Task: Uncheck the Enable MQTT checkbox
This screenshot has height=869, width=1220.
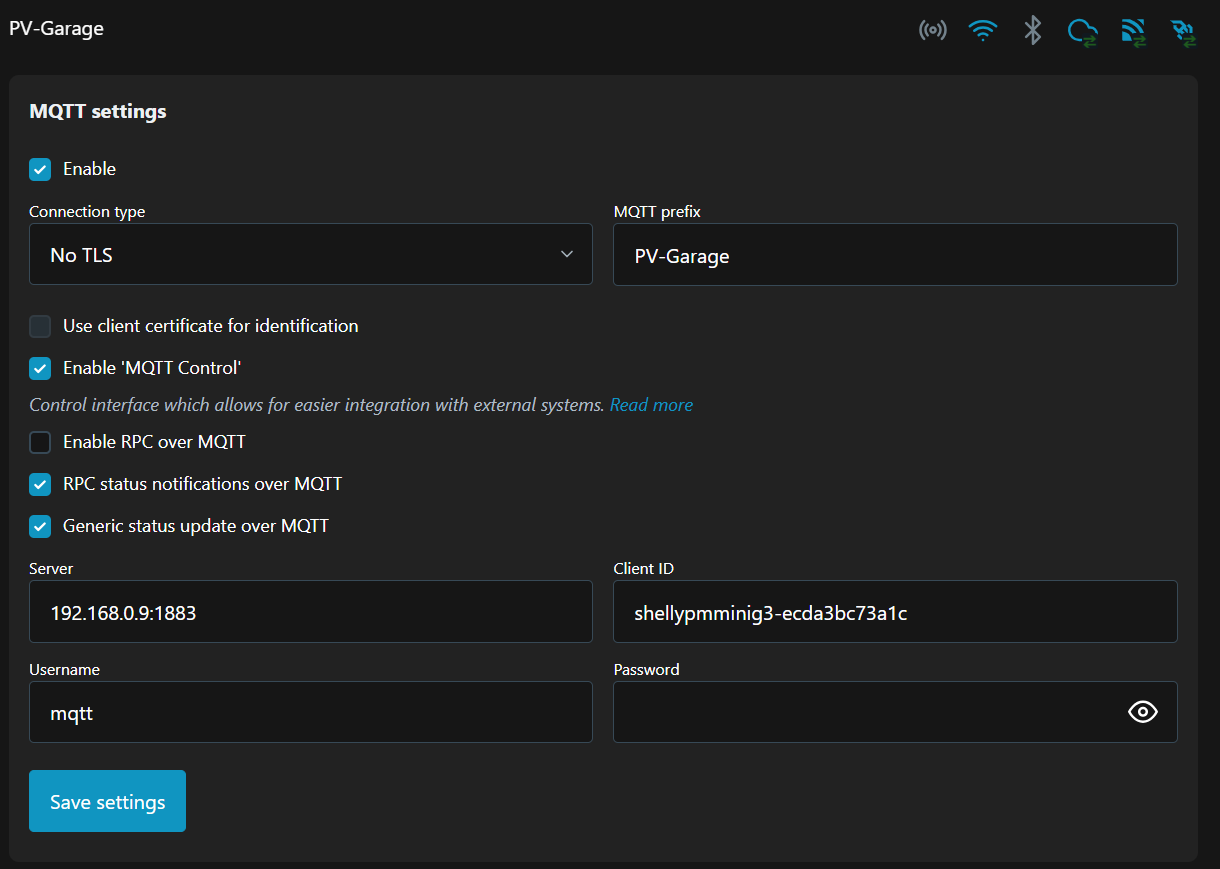Action: [x=40, y=169]
